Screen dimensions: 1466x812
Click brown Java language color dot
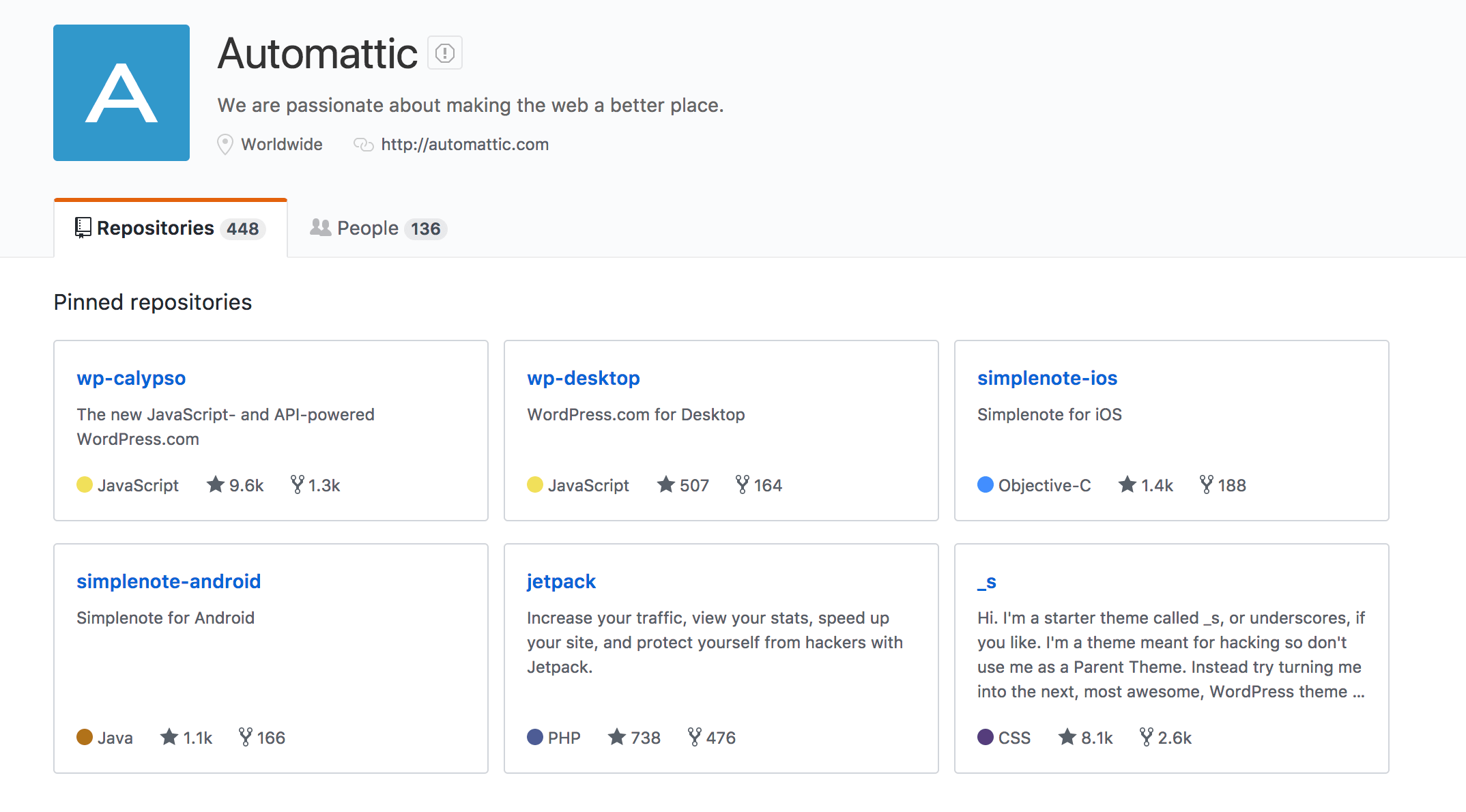click(85, 737)
